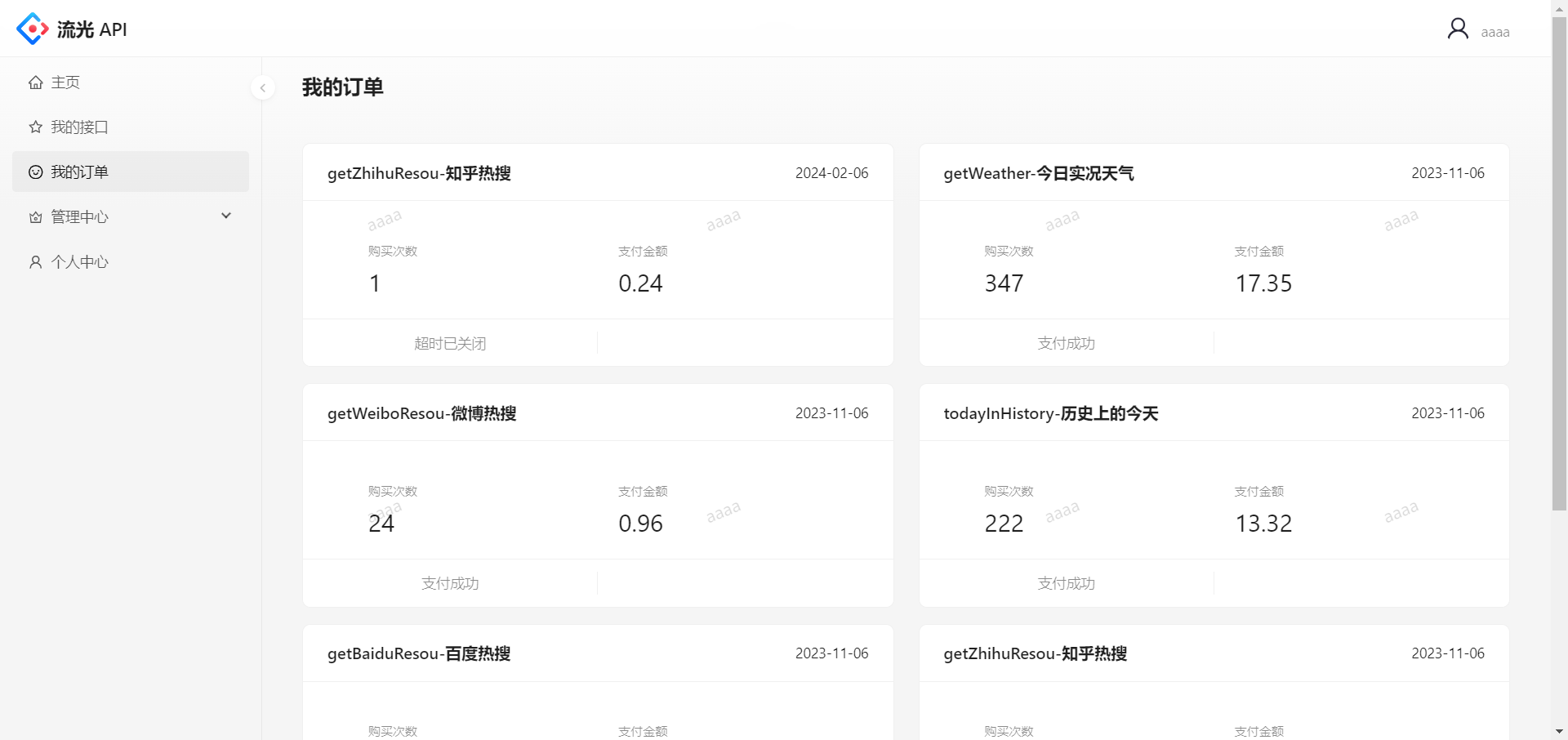Click payment amount 0.96

pyautogui.click(x=640, y=524)
